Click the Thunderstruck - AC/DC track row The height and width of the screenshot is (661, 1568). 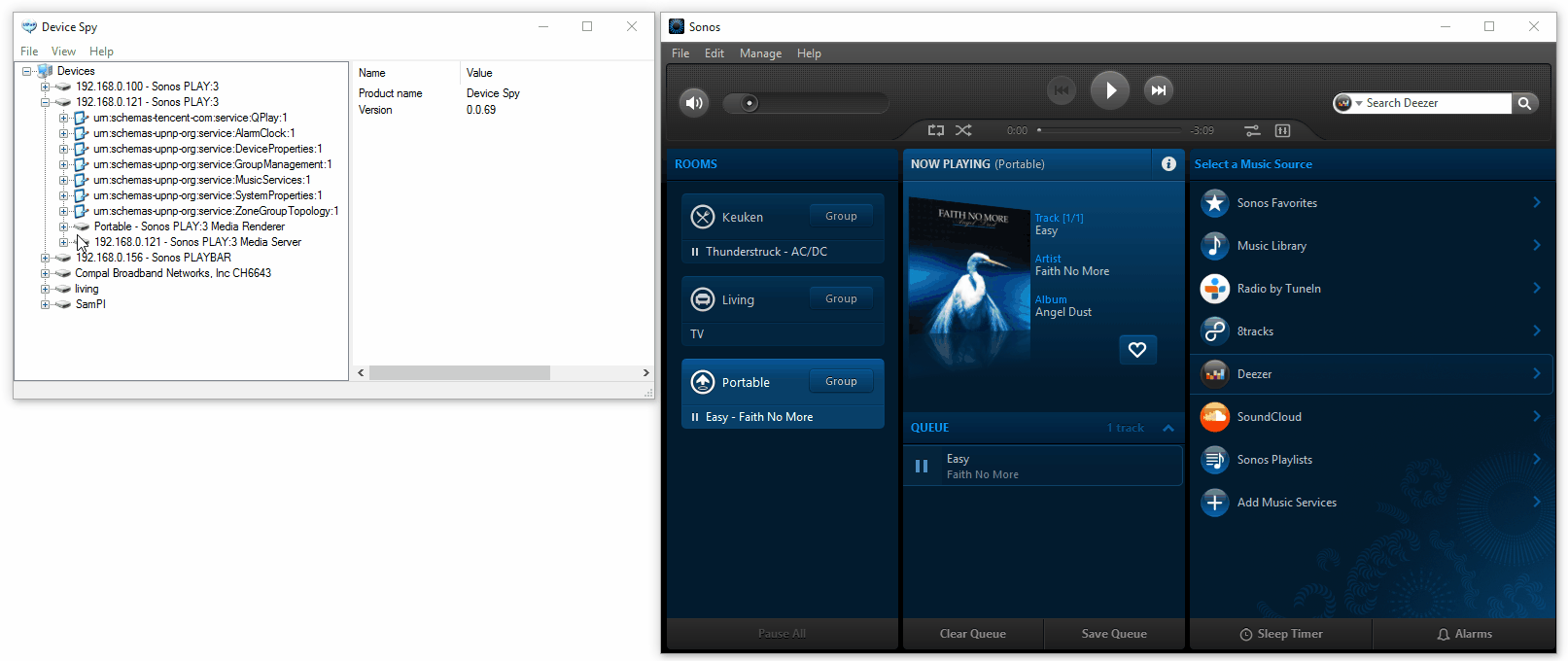click(783, 252)
